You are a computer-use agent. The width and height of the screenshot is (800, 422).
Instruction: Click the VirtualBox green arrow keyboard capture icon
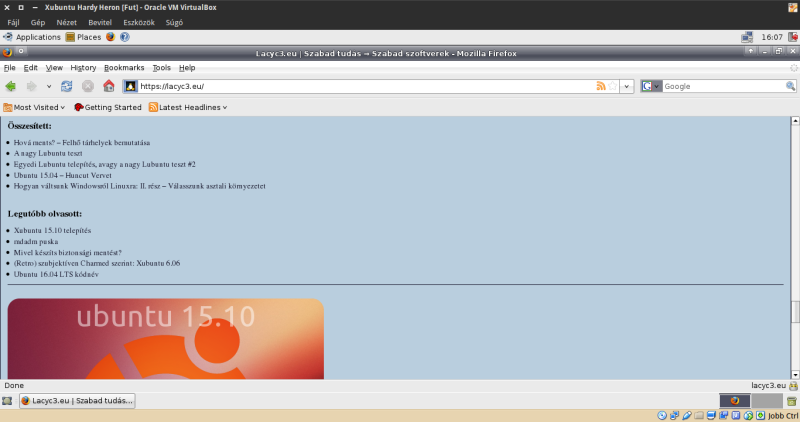pyautogui.click(x=761, y=415)
